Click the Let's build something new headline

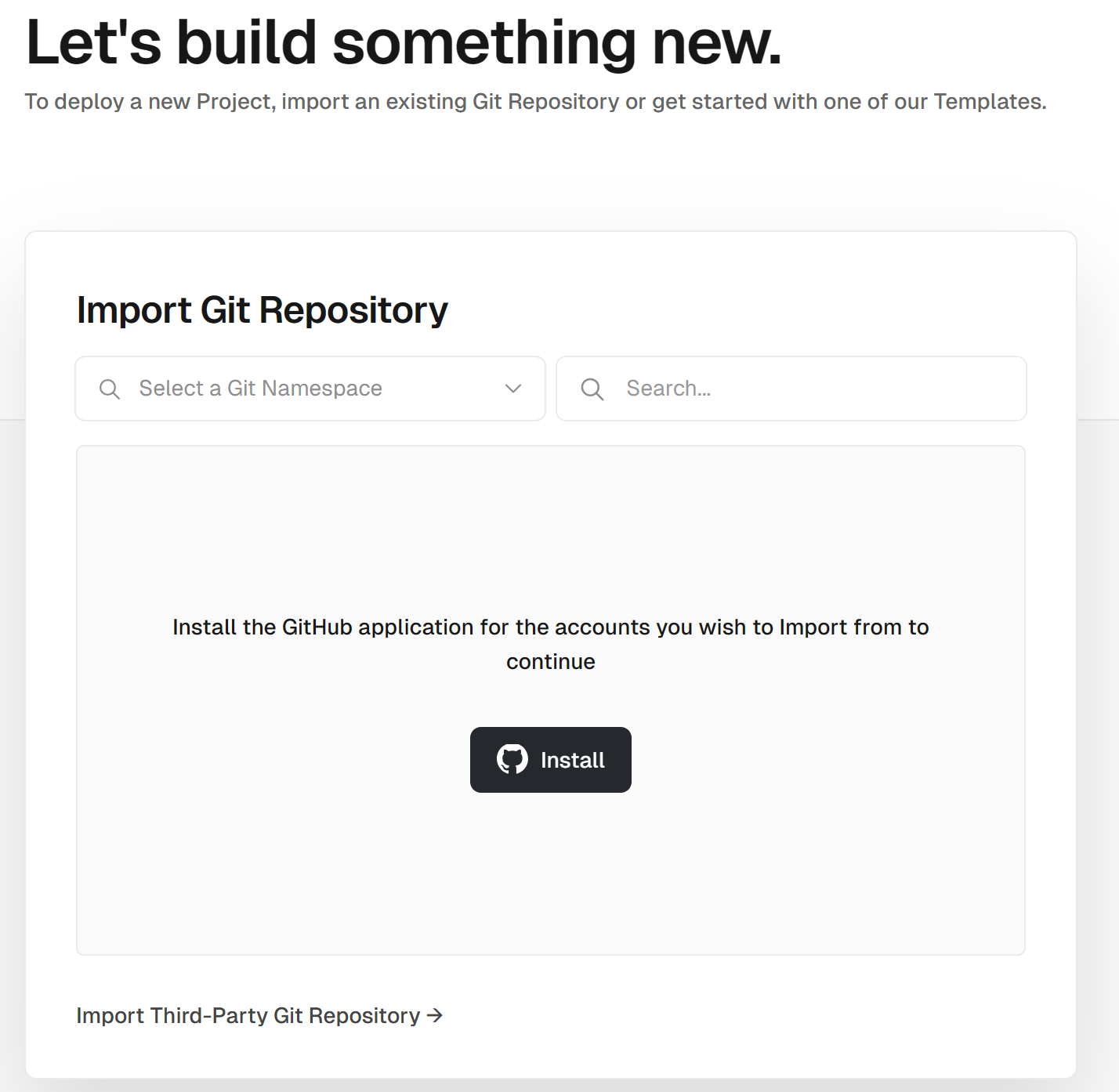pyautogui.click(x=404, y=42)
